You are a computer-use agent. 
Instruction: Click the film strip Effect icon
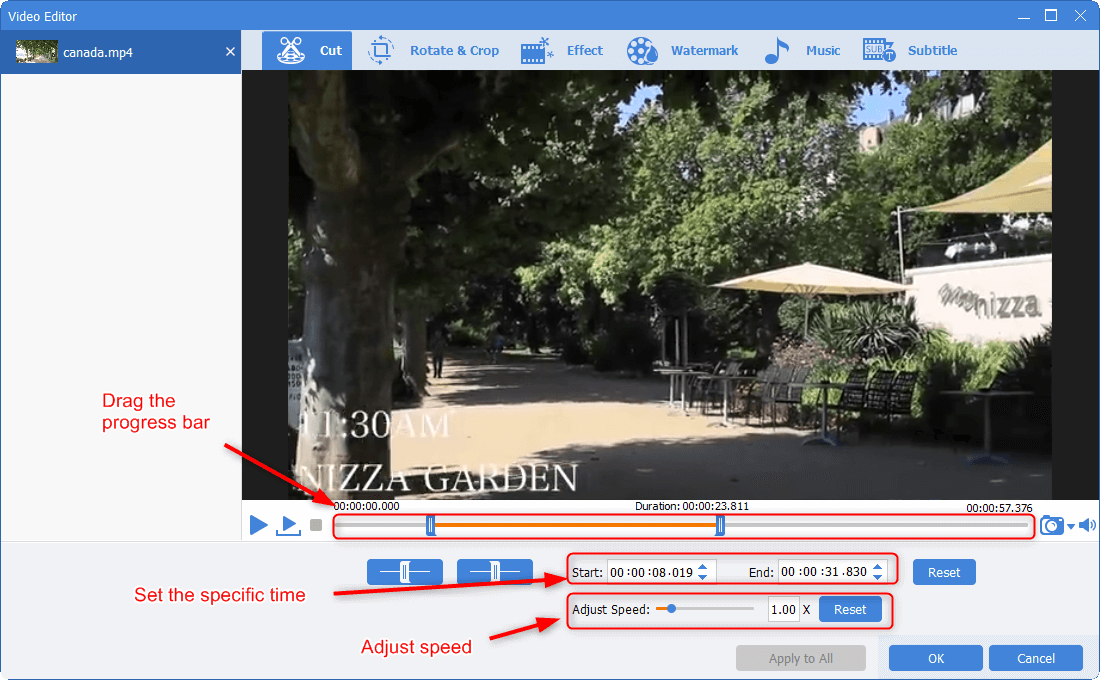(x=537, y=51)
